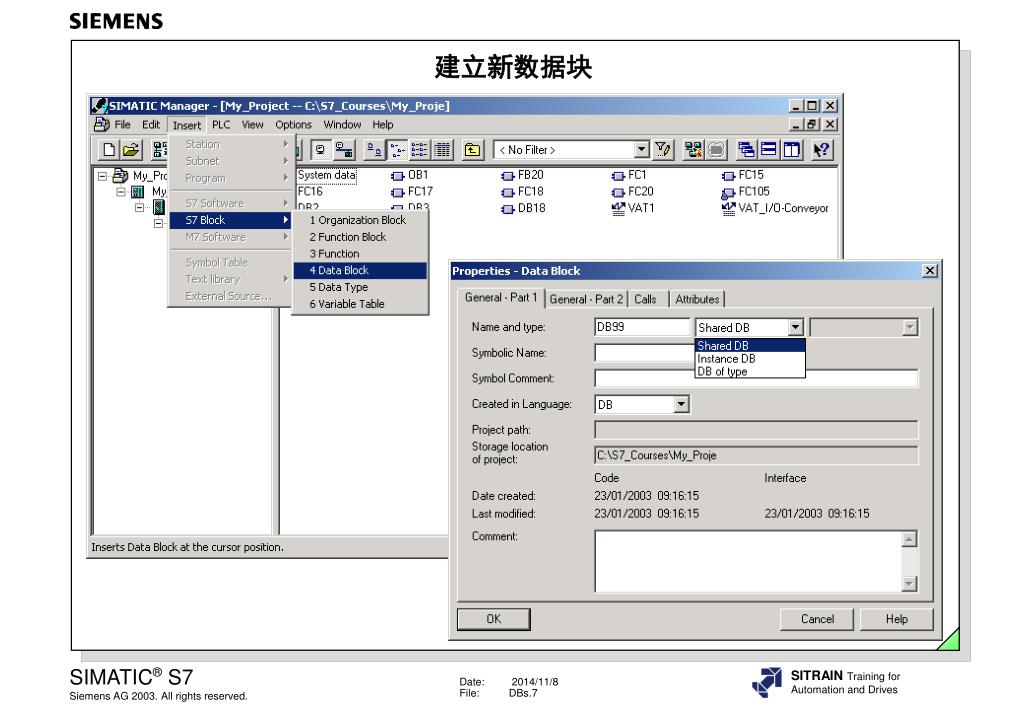Screen dimensions: 1023x708
Task: Switch to the Attributes tab
Action: click(x=697, y=299)
